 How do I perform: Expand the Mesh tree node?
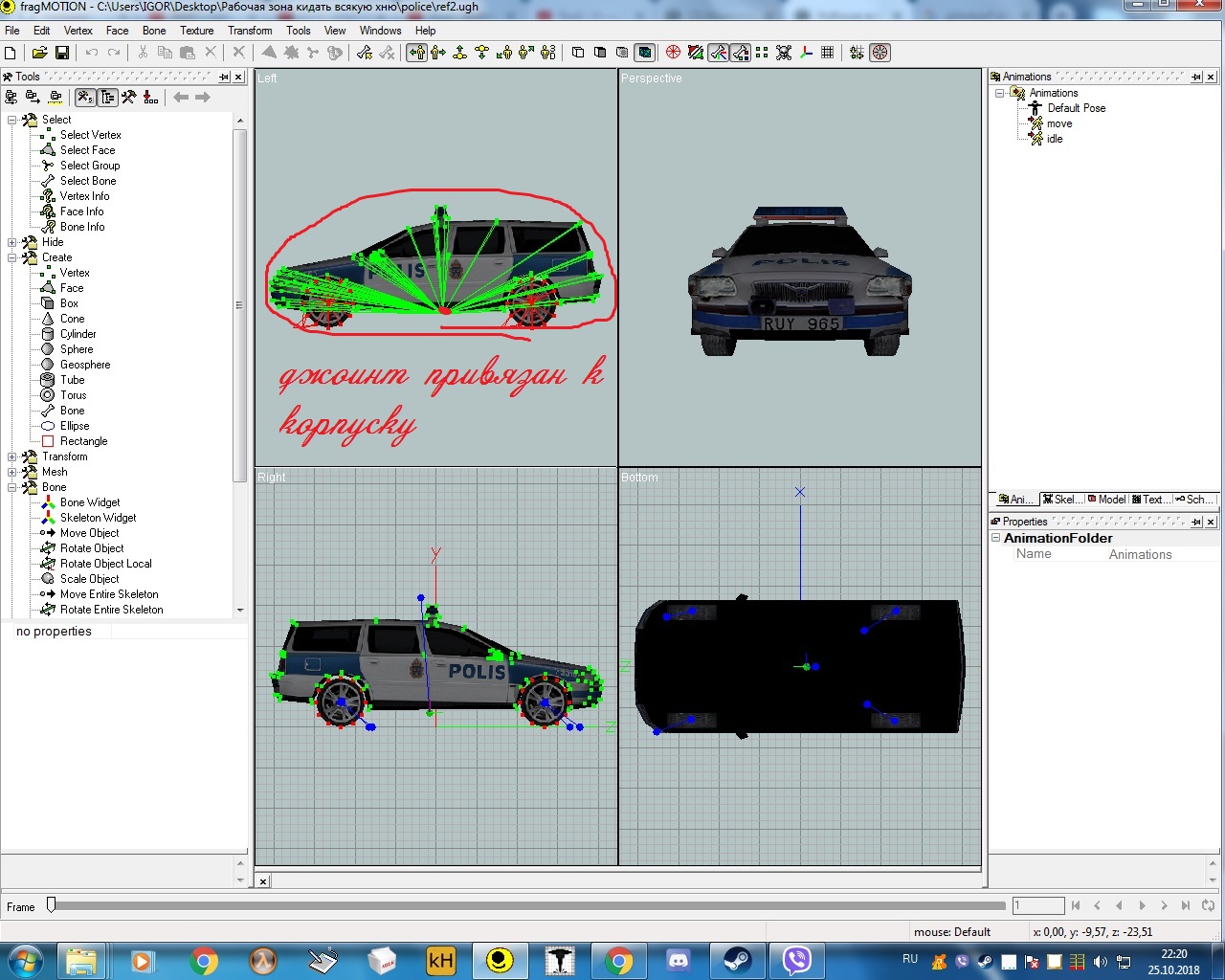click(x=12, y=472)
